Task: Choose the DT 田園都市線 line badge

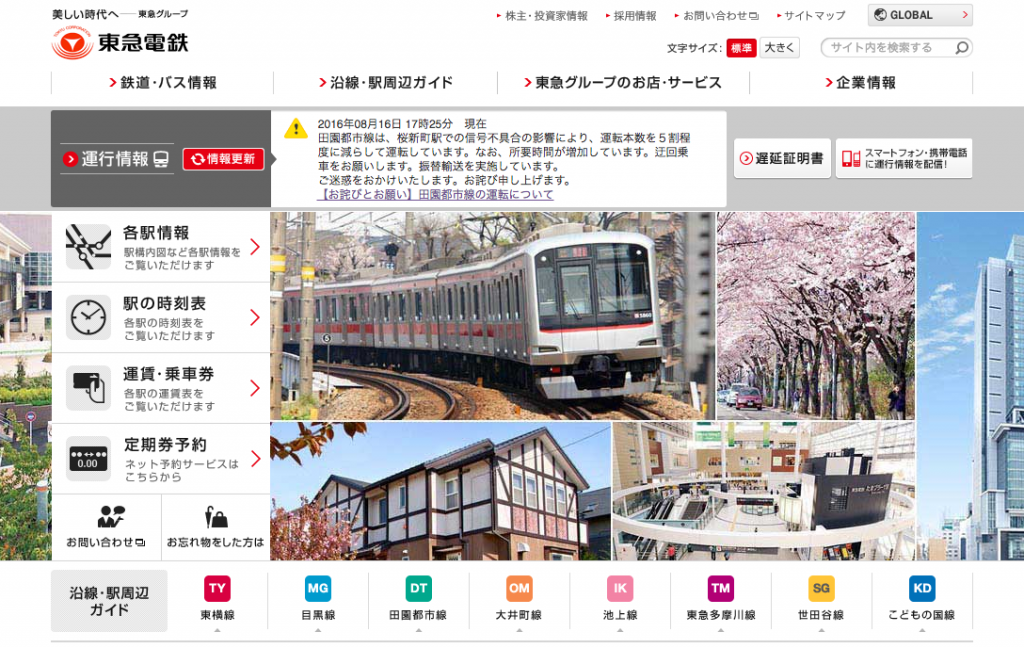Action: coord(419,588)
